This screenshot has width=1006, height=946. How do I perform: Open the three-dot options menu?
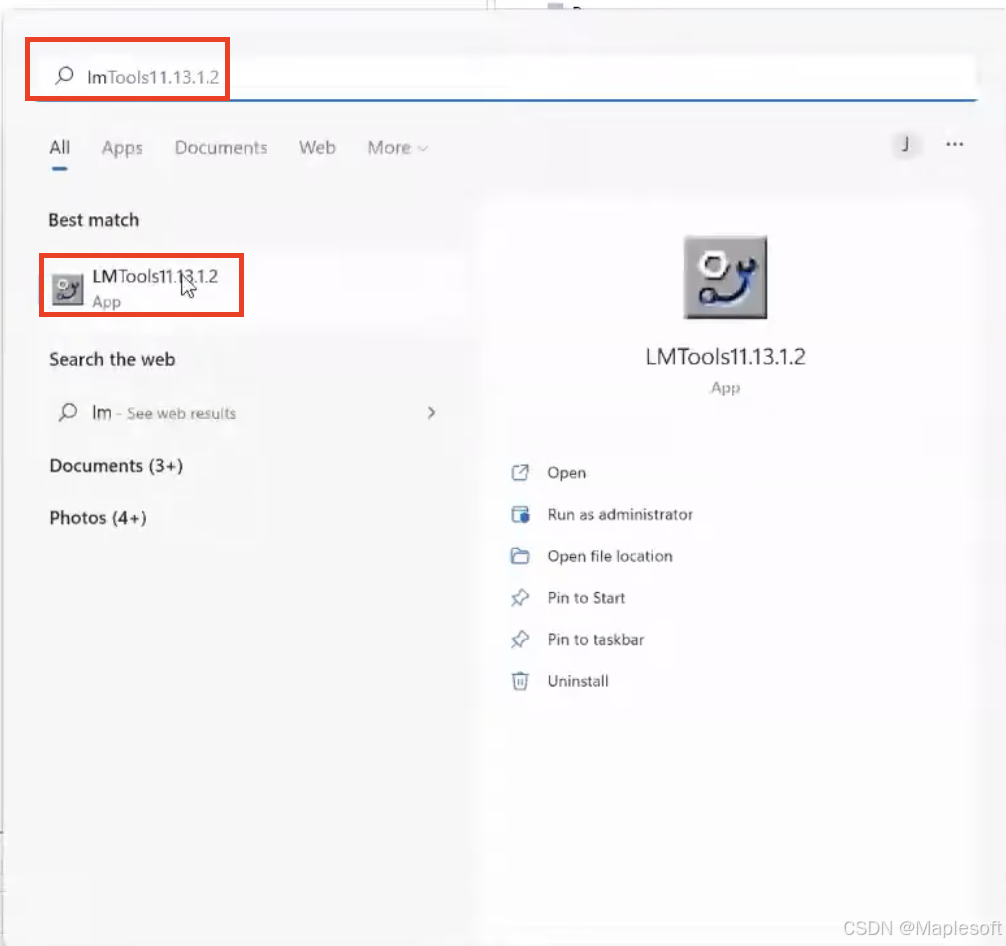(954, 145)
